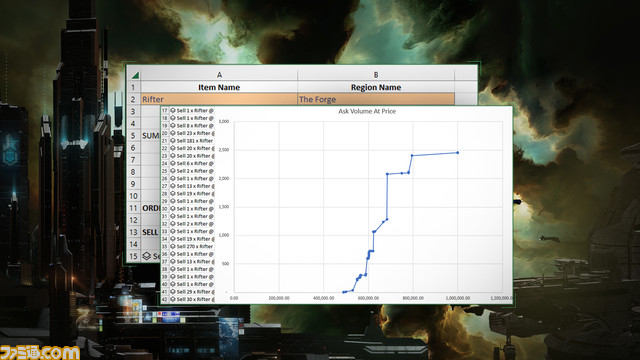This screenshot has width=640, height=360.
Task: Select row 22 header in front sheet
Action: point(164,148)
